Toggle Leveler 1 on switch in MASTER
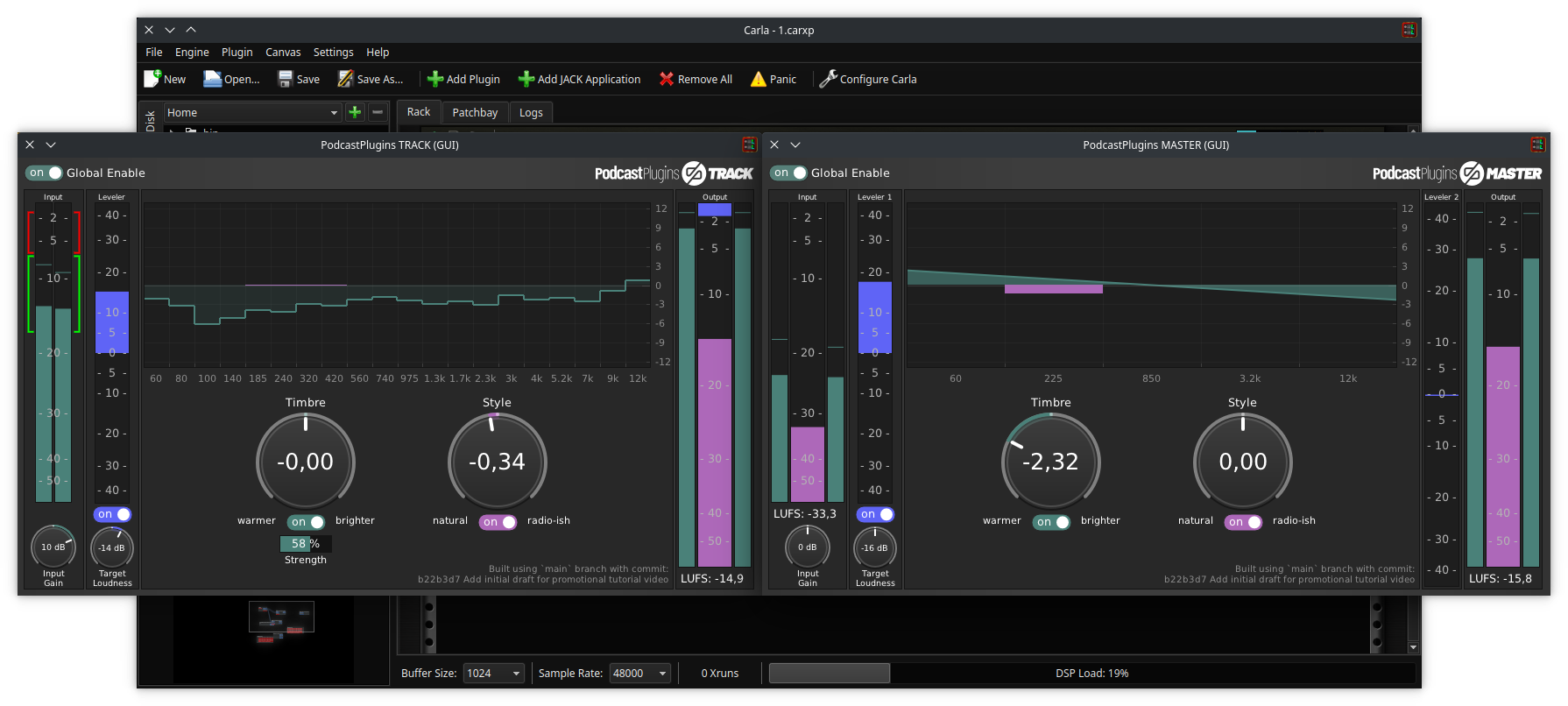The height and width of the screenshot is (706, 1568). 875,514
